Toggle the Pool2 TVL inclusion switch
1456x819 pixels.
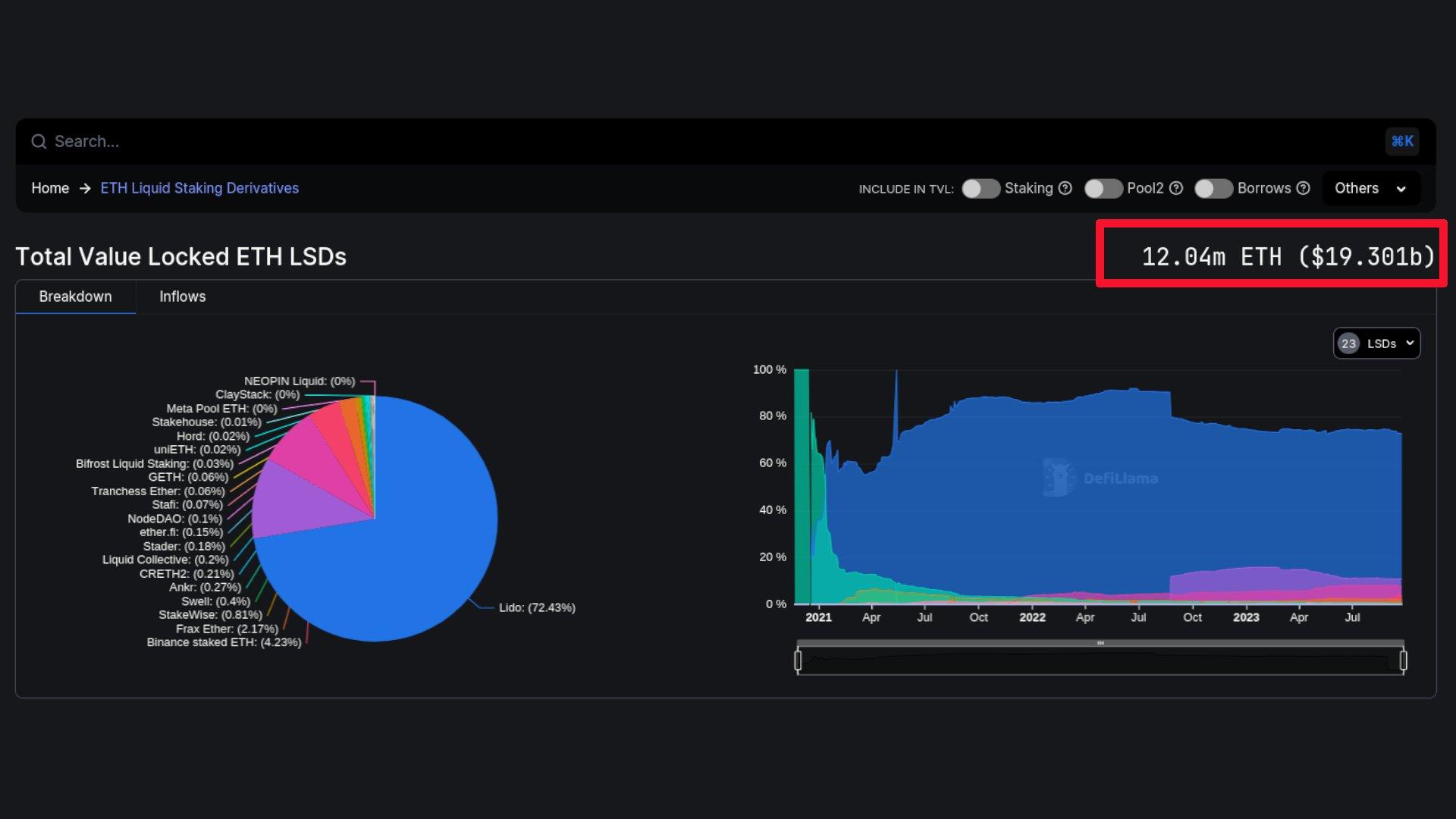[x=1103, y=188]
